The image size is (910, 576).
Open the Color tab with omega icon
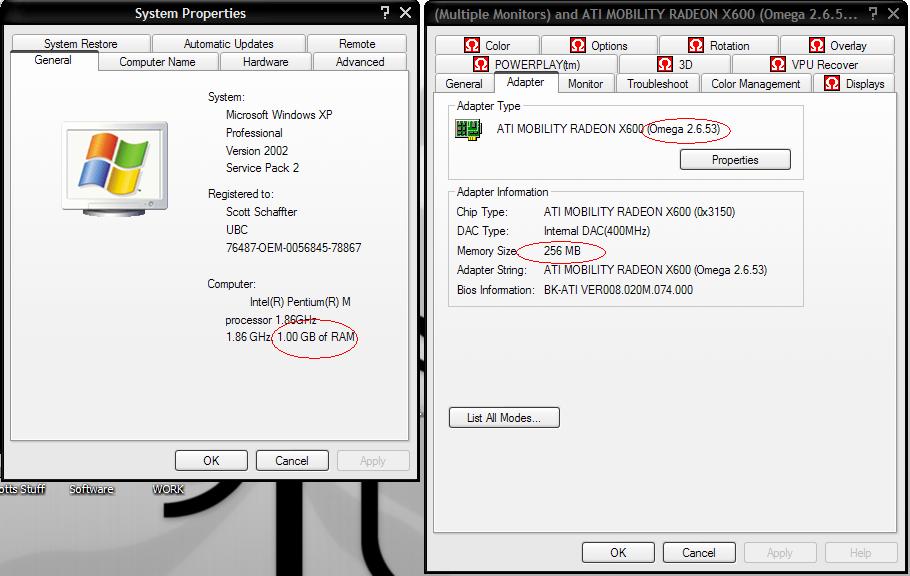[x=488, y=45]
